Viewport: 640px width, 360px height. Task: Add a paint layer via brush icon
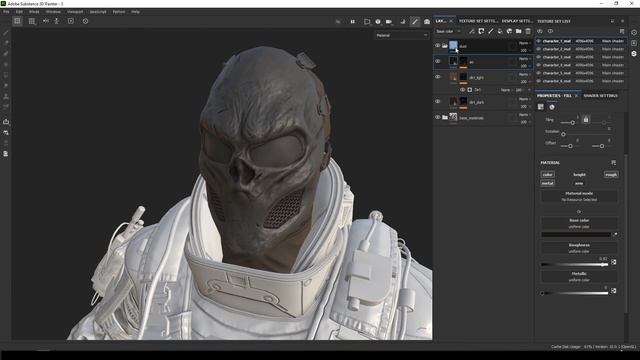[491, 31]
